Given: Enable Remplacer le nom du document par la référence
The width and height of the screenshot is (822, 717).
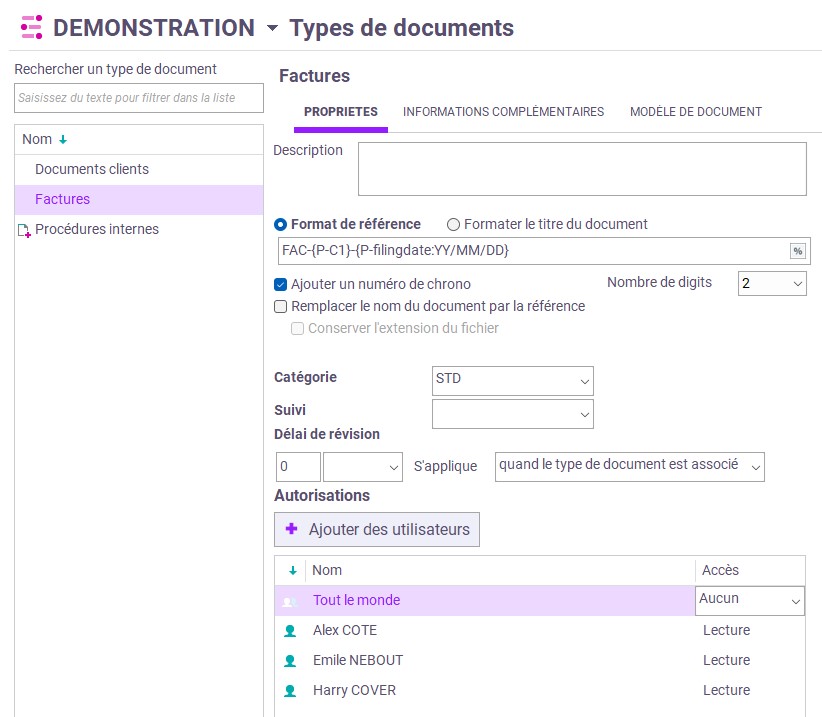Looking at the screenshot, I should click(x=281, y=306).
